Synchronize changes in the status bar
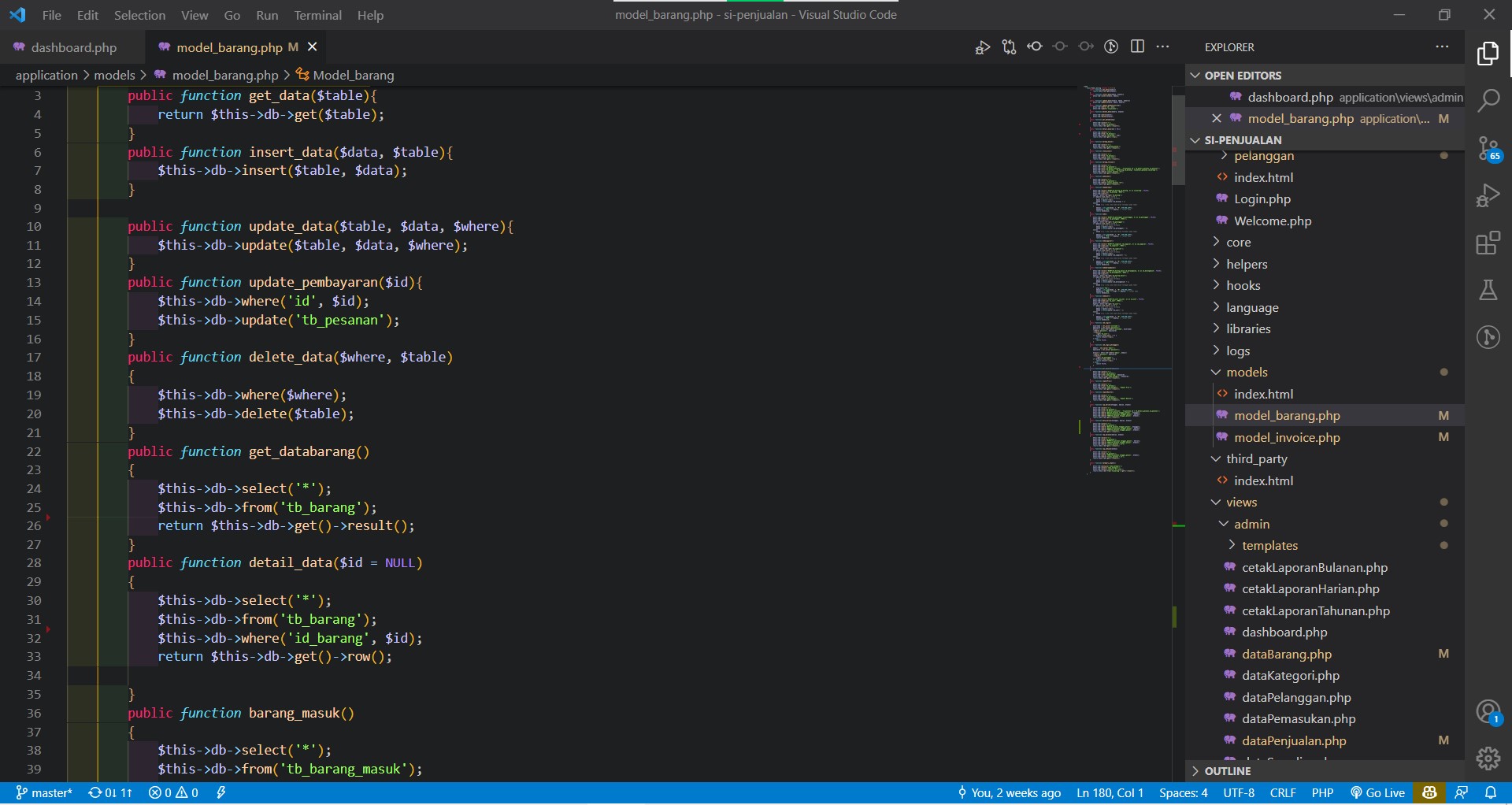 click(x=110, y=793)
